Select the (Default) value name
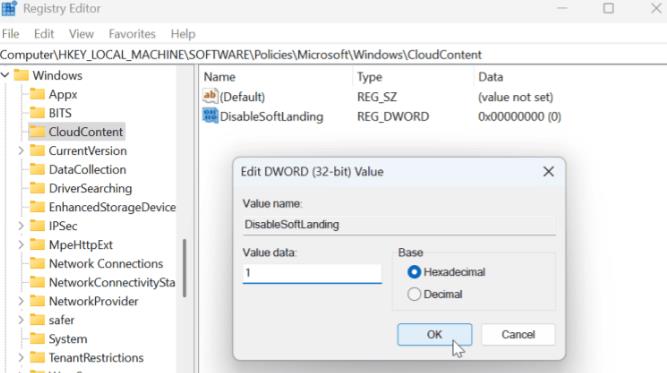The width and height of the screenshot is (667, 373). [242, 97]
